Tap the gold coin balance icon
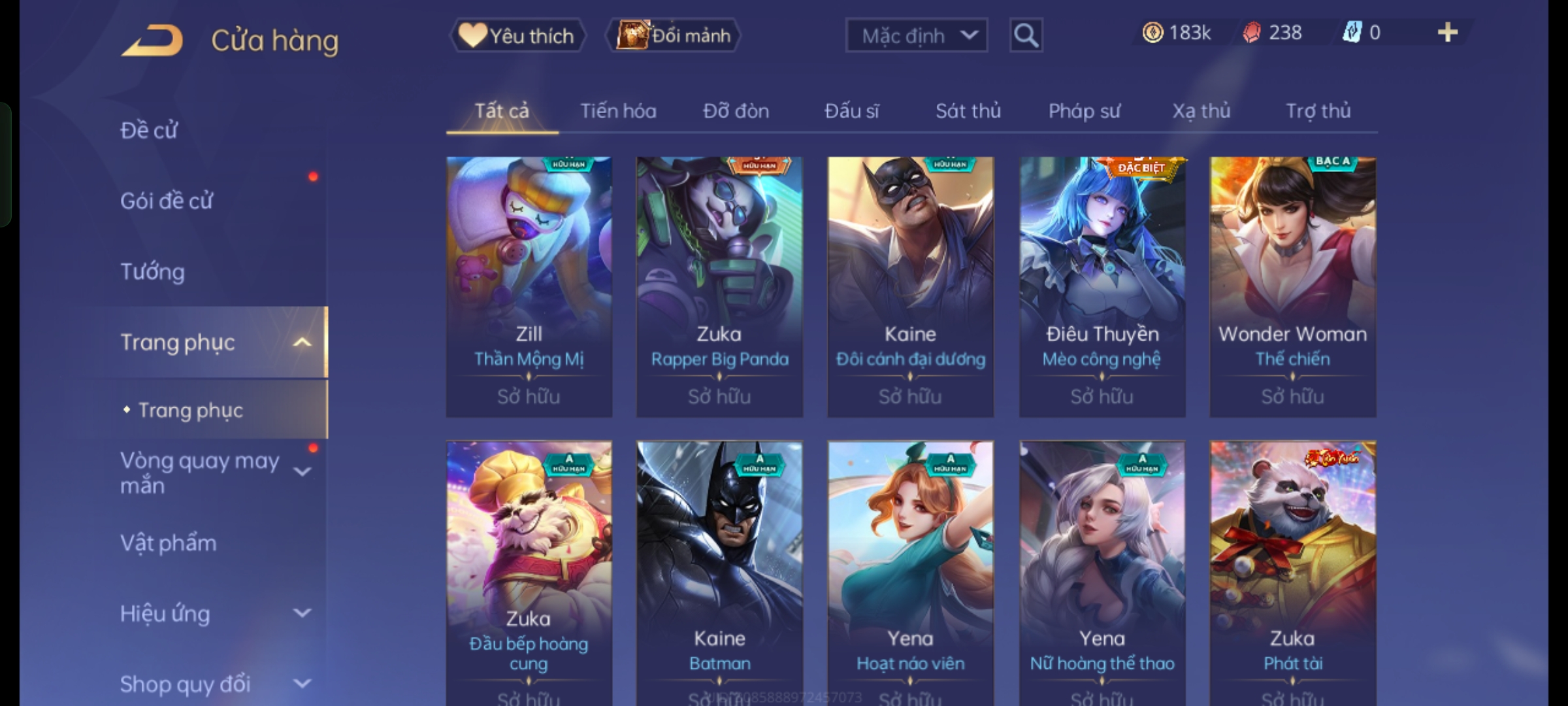Image resolution: width=1568 pixels, height=706 pixels. pyautogui.click(x=1152, y=33)
